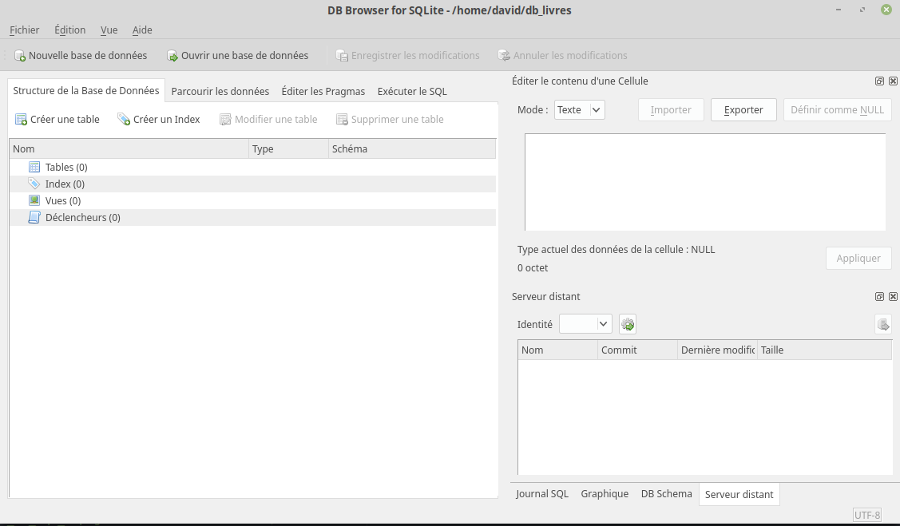Click the Créer une table icon

click(x=21, y=120)
